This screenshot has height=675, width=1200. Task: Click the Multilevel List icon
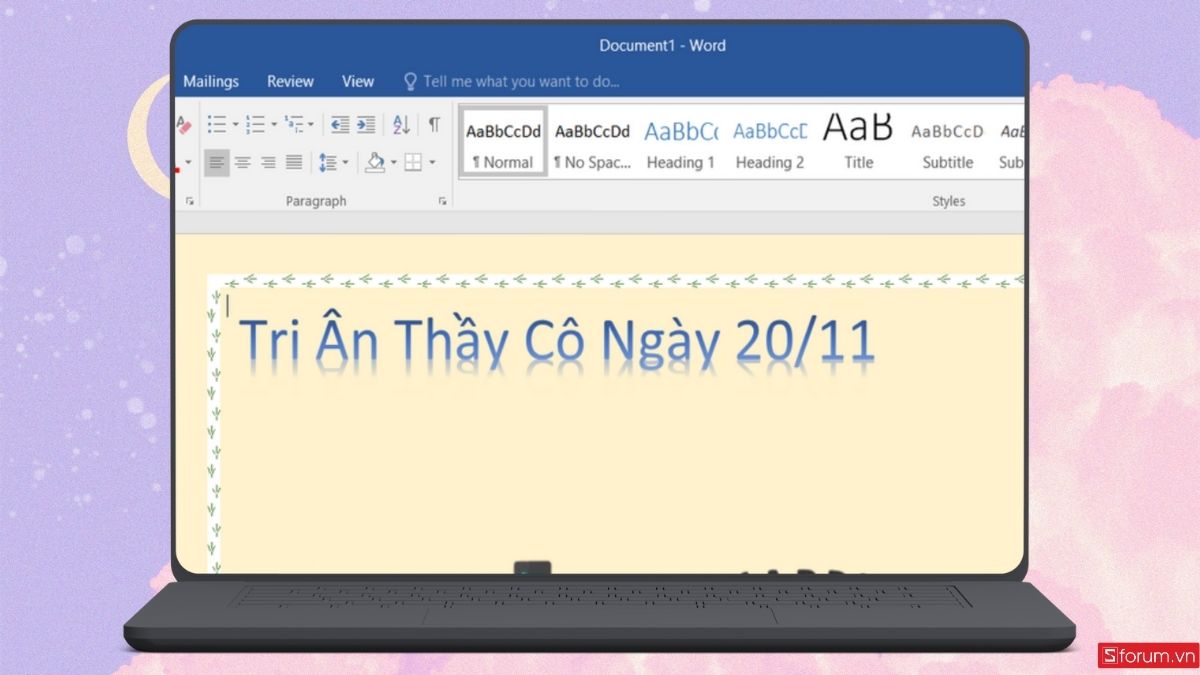pos(294,125)
